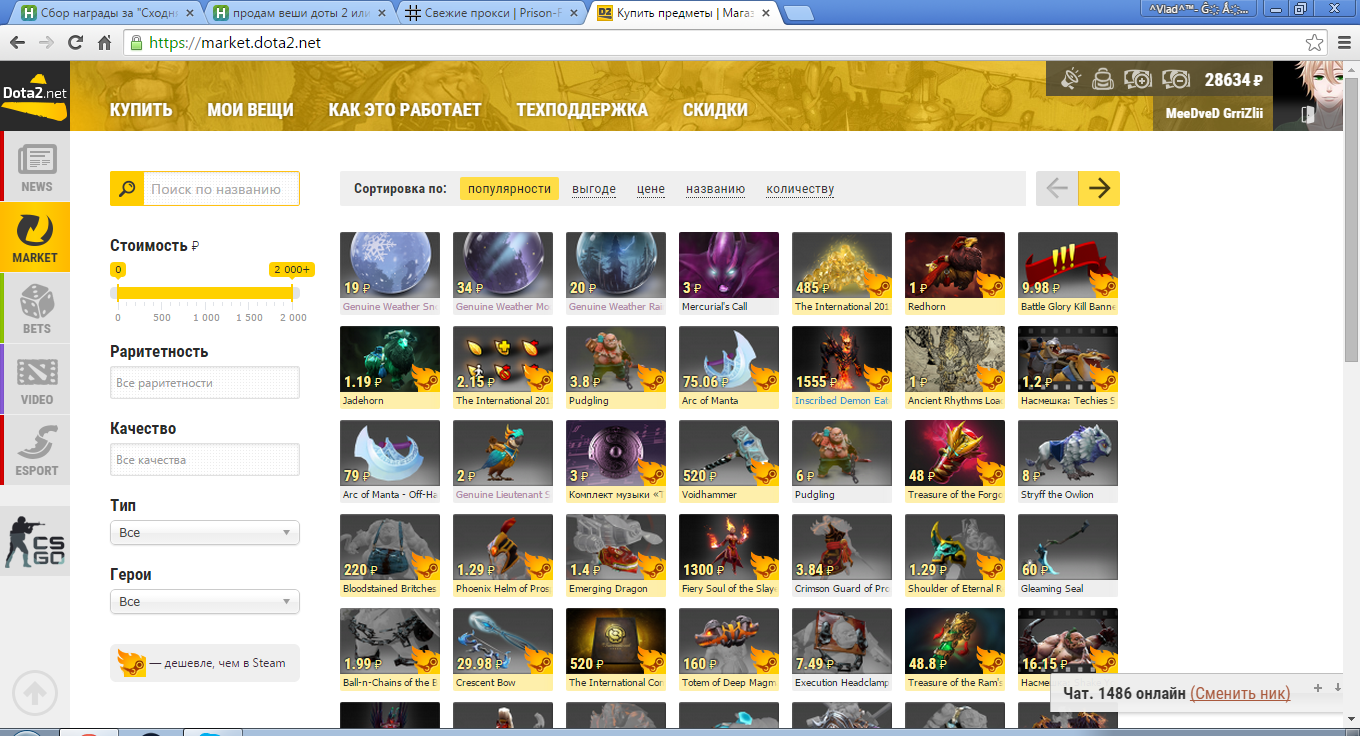Click the browser home icon

pyautogui.click(x=104, y=43)
